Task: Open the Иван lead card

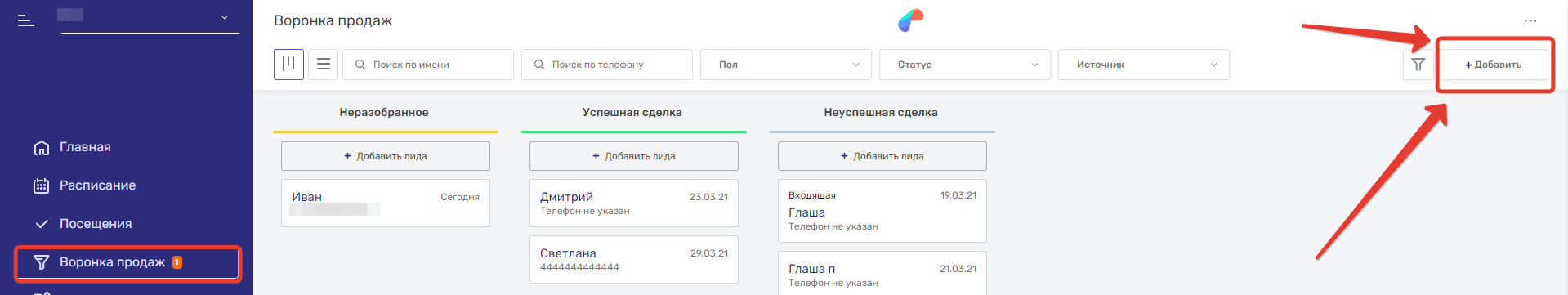Action: 386,203
